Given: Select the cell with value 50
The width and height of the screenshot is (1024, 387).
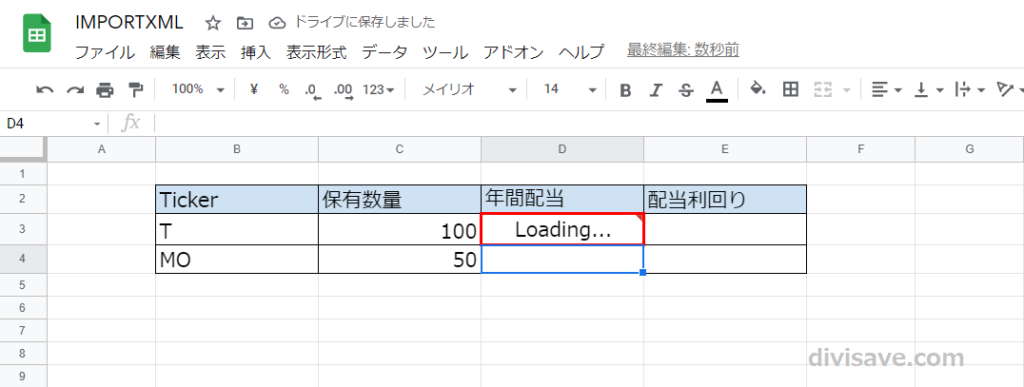Looking at the screenshot, I should 400,260.
